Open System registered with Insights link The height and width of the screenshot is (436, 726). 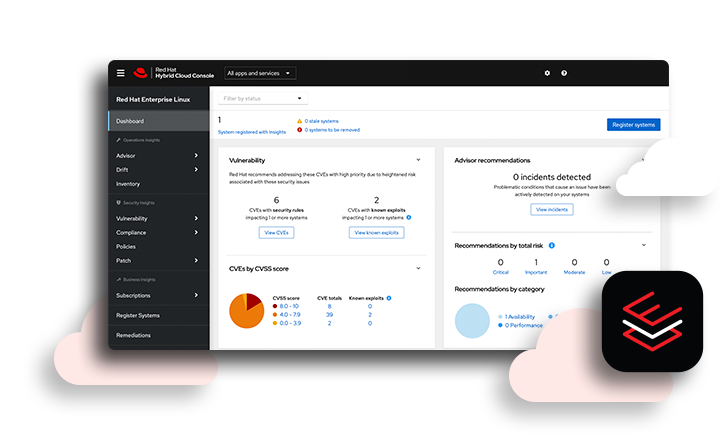252,132
